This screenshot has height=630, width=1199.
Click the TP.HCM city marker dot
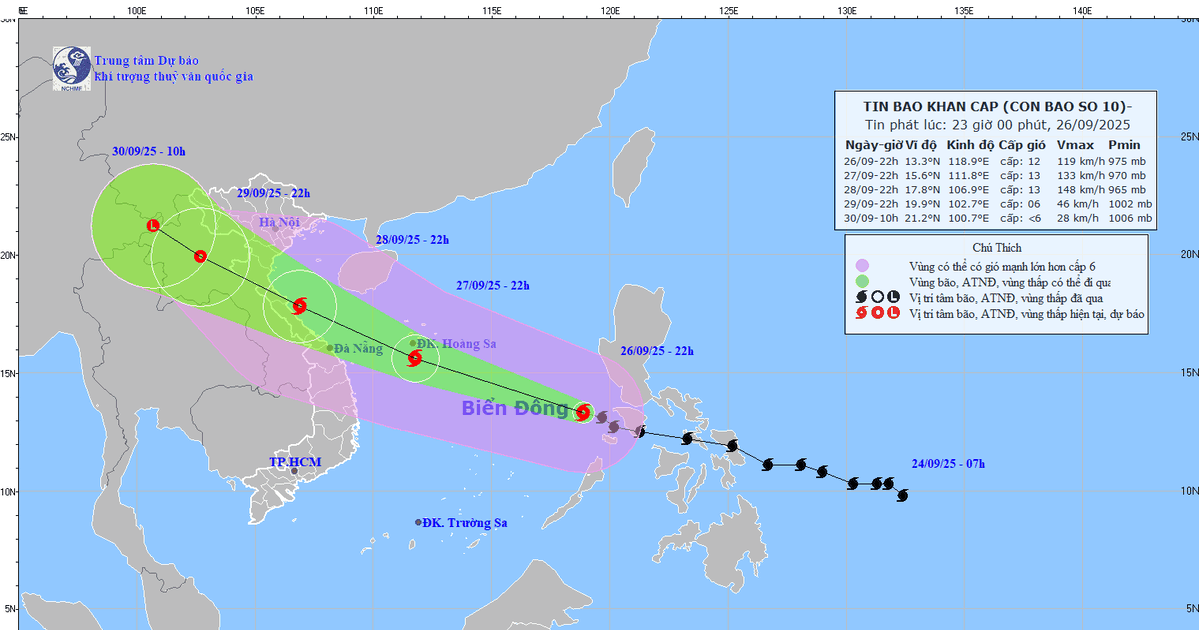(x=294, y=470)
